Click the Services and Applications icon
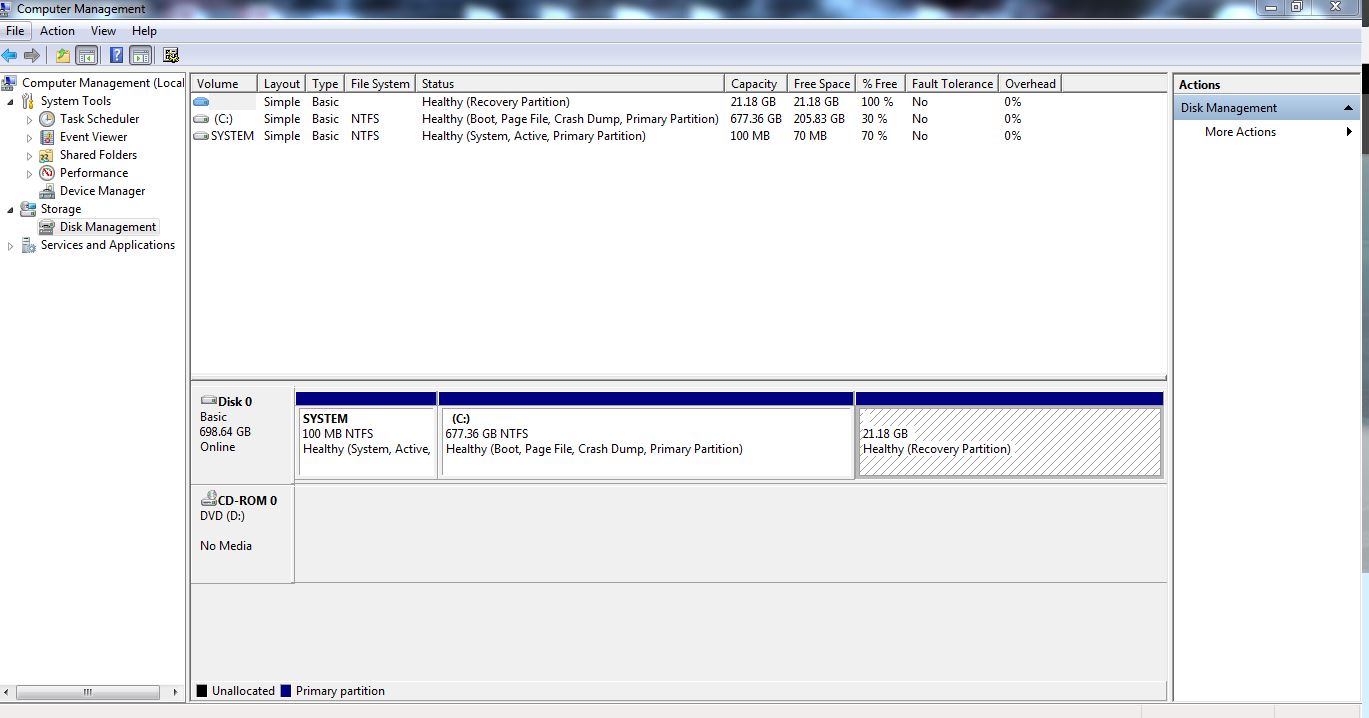Viewport: 1369px width, 718px height. point(28,245)
